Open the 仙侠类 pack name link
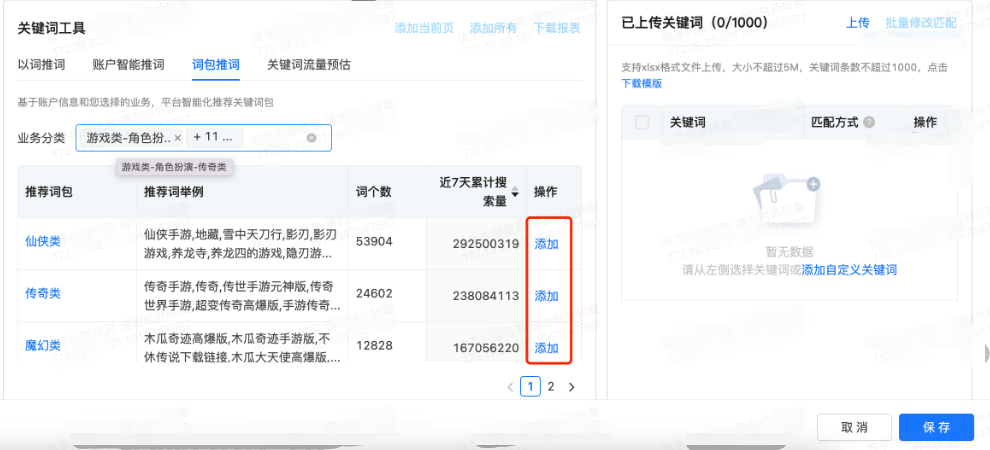990x450 pixels. (x=43, y=241)
